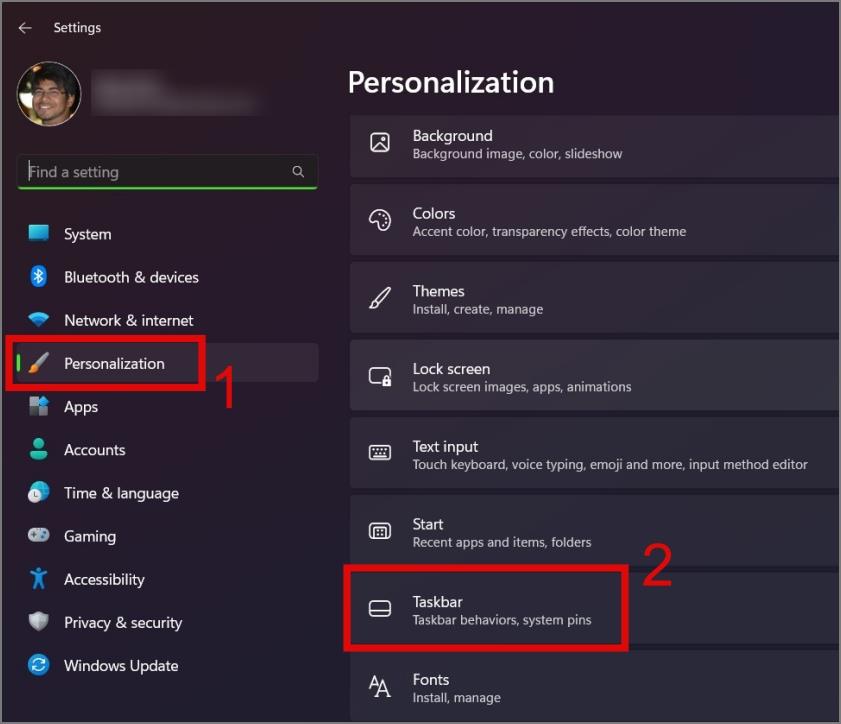The image size is (841, 724).
Task: Click 'Accent color, transparency effects' description
Action: [x=549, y=232]
